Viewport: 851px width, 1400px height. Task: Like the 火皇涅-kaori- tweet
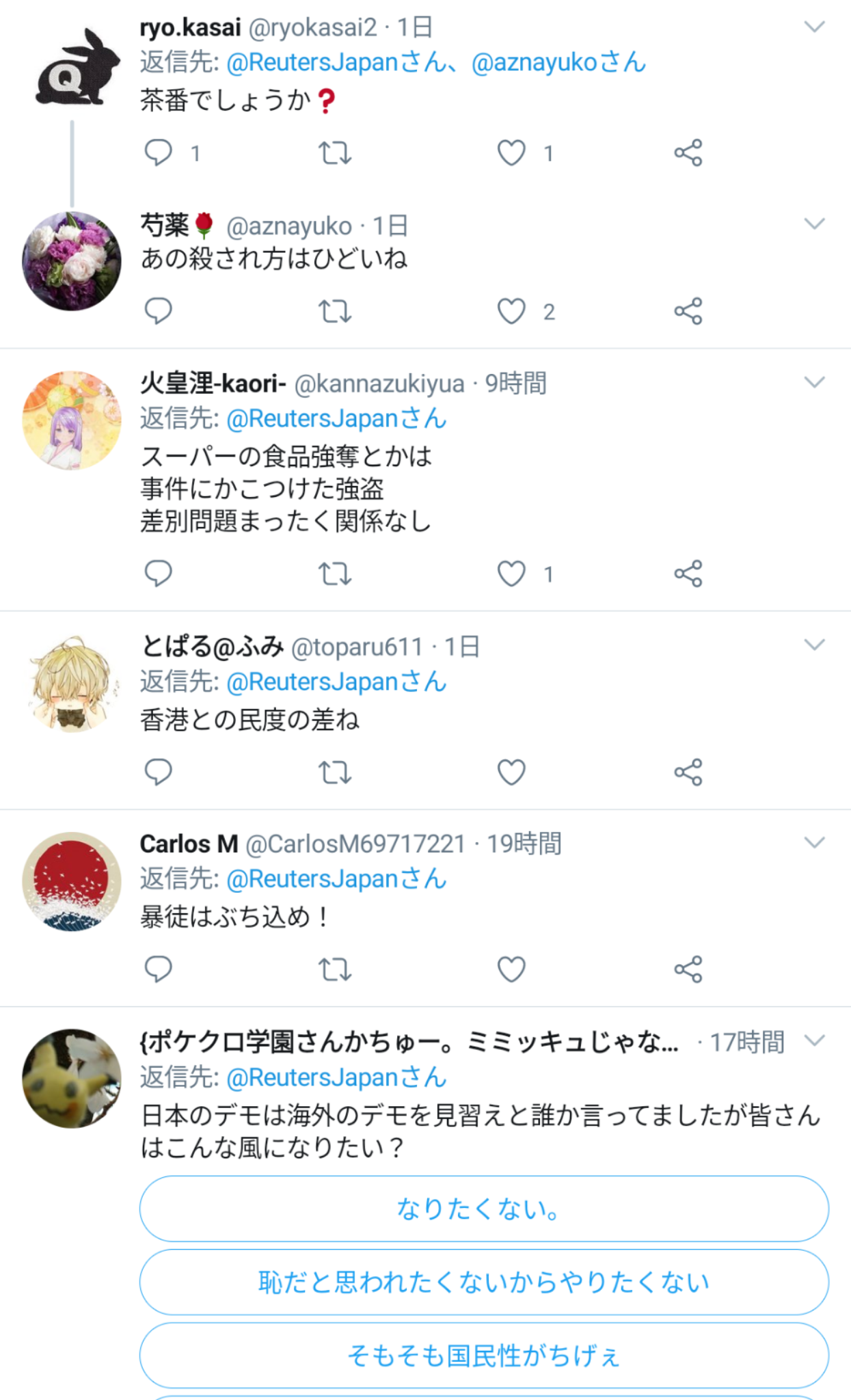tap(511, 574)
